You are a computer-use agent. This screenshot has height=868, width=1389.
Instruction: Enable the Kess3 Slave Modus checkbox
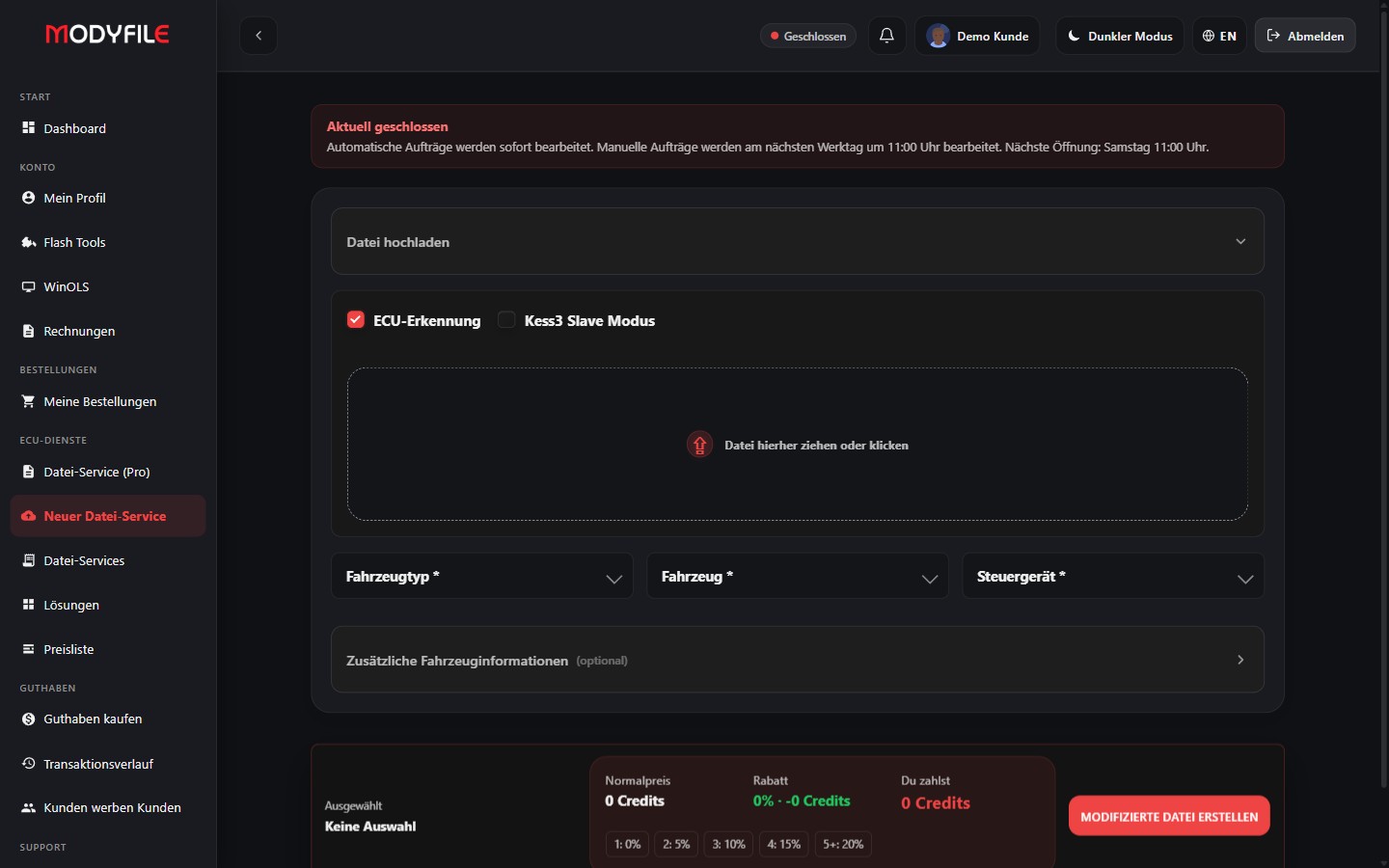tap(506, 320)
